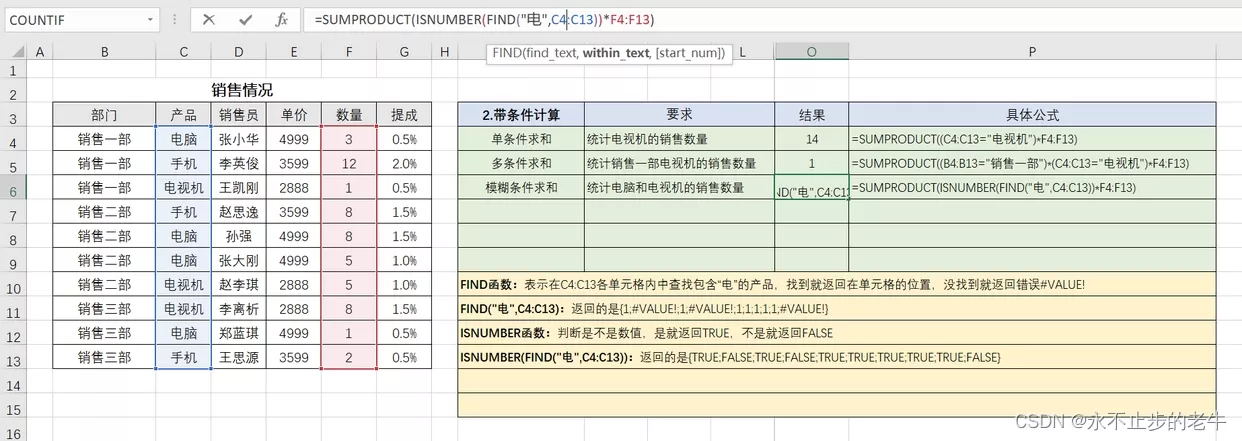Select the column F header

(349, 52)
